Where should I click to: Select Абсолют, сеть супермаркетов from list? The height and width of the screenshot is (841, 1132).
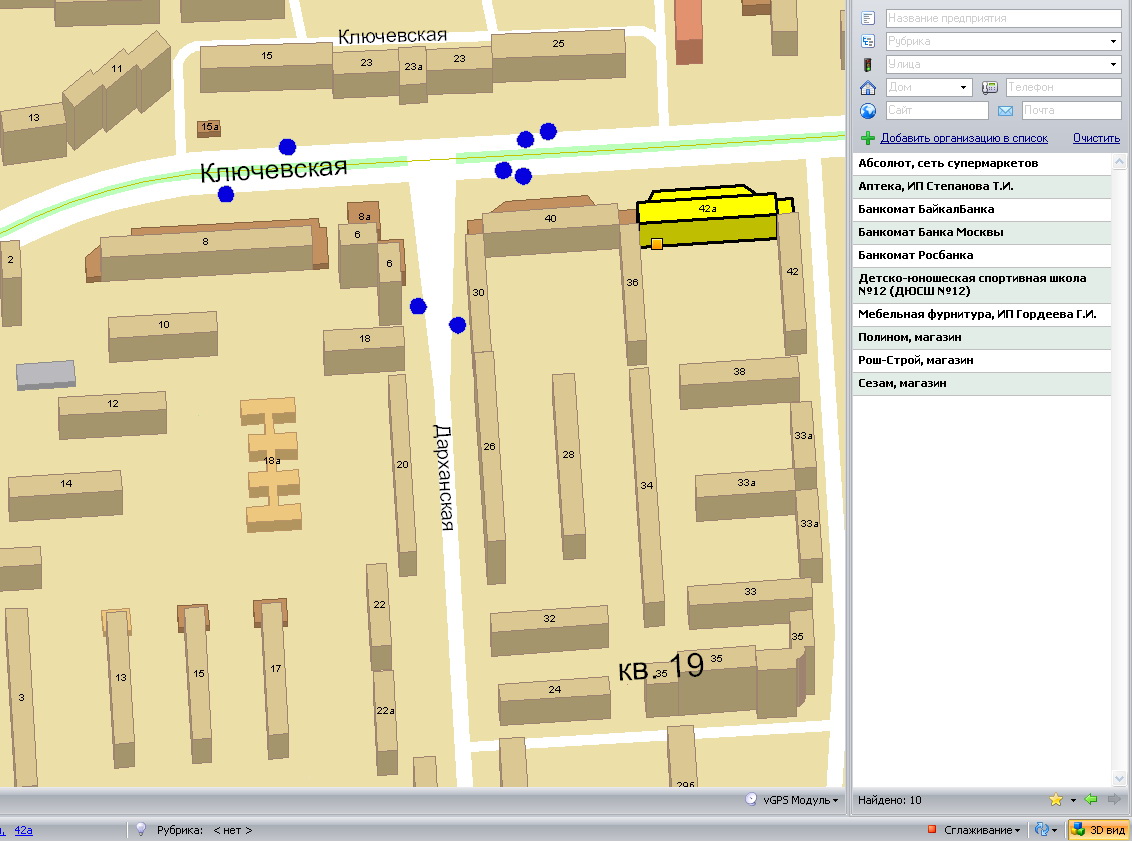coord(948,163)
